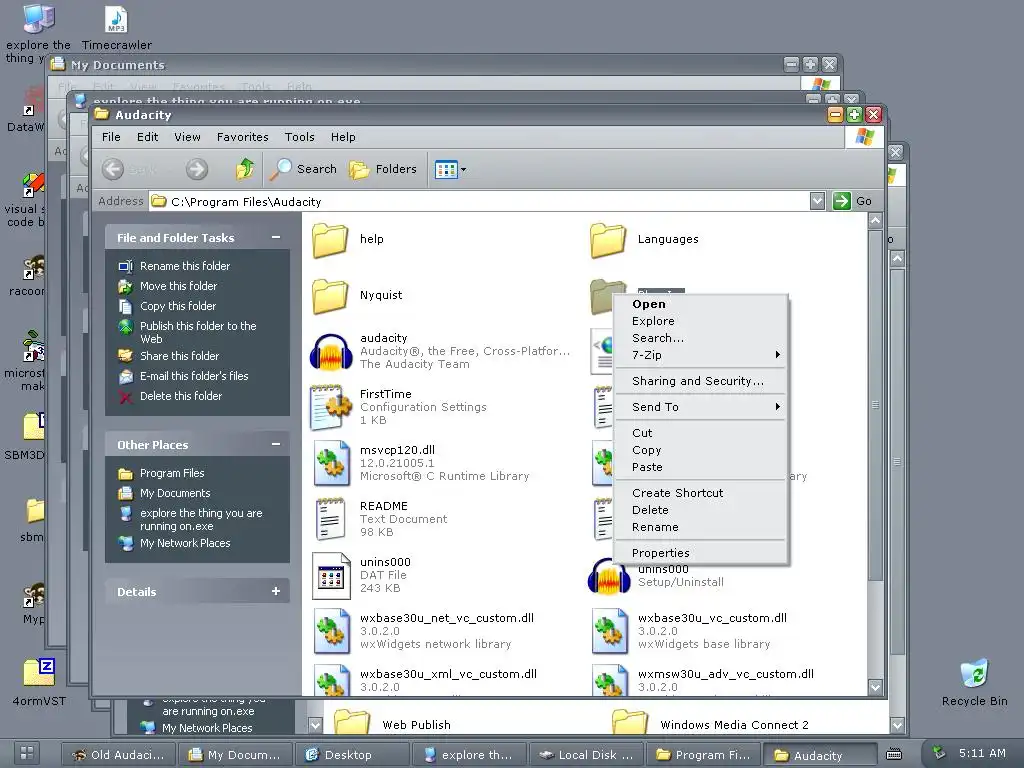Expand the 7-Zip submenu
The width and height of the screenshot is (1024, 768).
(x=701, y=355)
